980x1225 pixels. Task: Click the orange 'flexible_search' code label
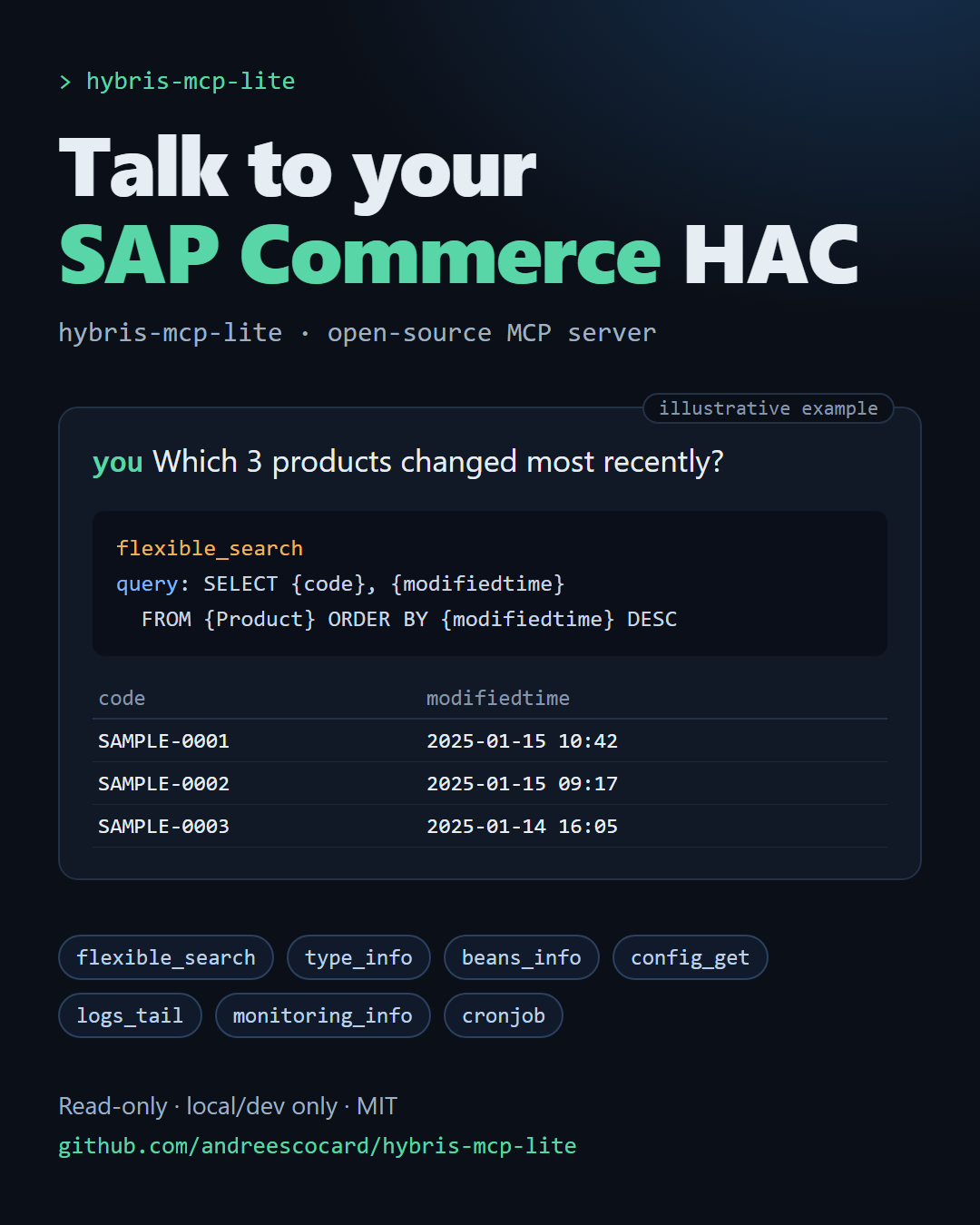pos(210,548)
